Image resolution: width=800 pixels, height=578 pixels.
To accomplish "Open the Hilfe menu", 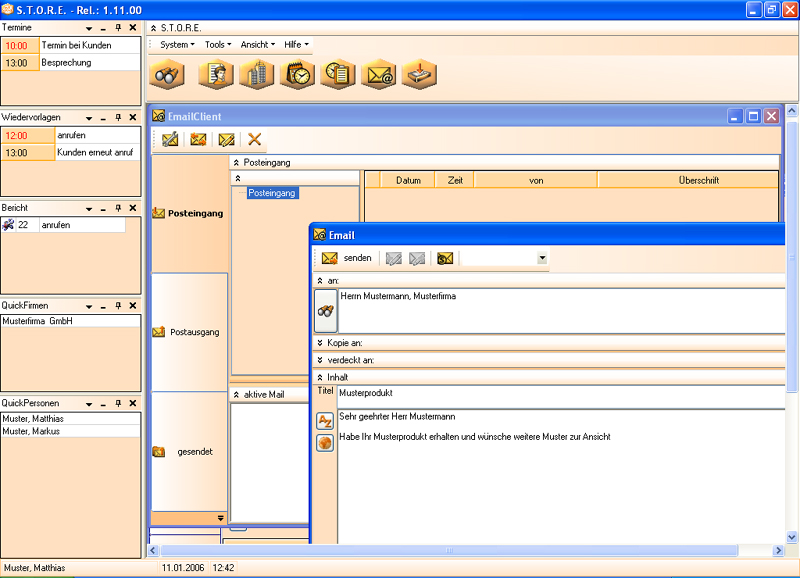I will pos(296,44).
